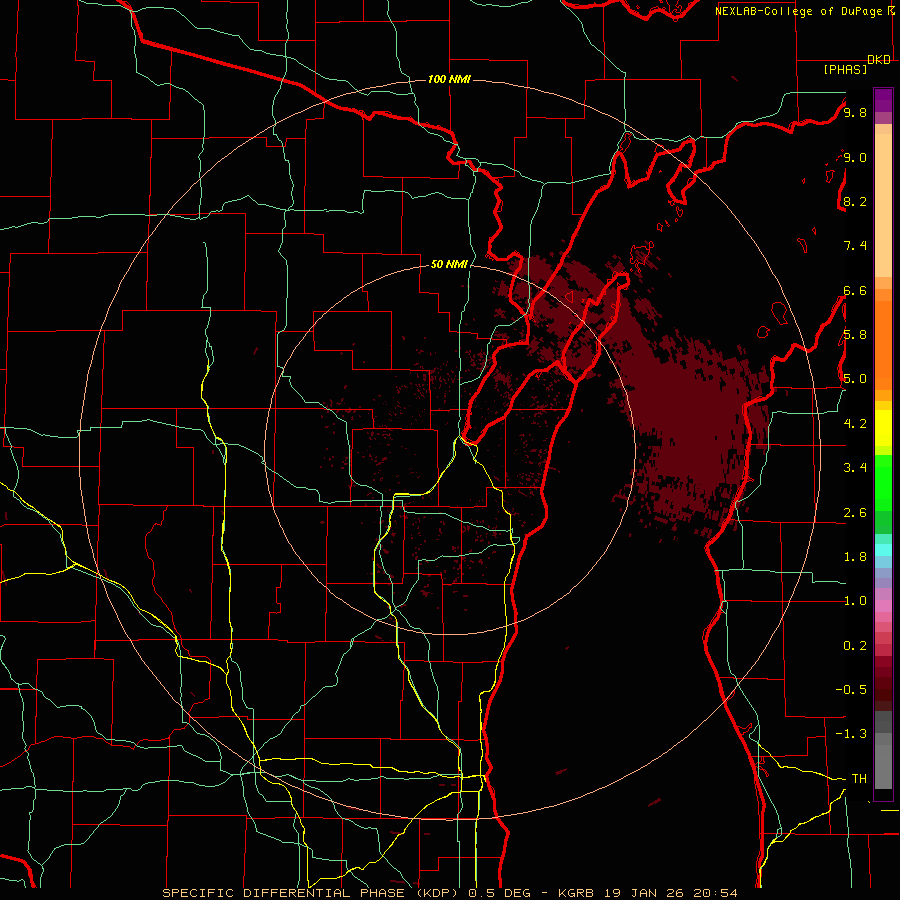900x900 pixels.
Task: Pick the cyan band of the color scale
Action: [883, 550]
